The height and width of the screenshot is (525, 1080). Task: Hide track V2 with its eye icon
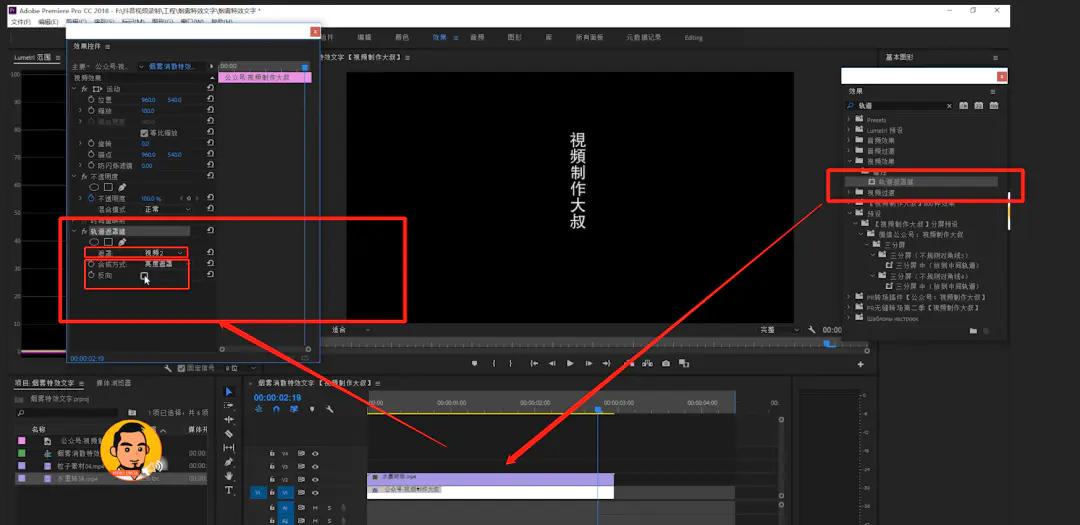pyautogui.click(x=315, y=480)
